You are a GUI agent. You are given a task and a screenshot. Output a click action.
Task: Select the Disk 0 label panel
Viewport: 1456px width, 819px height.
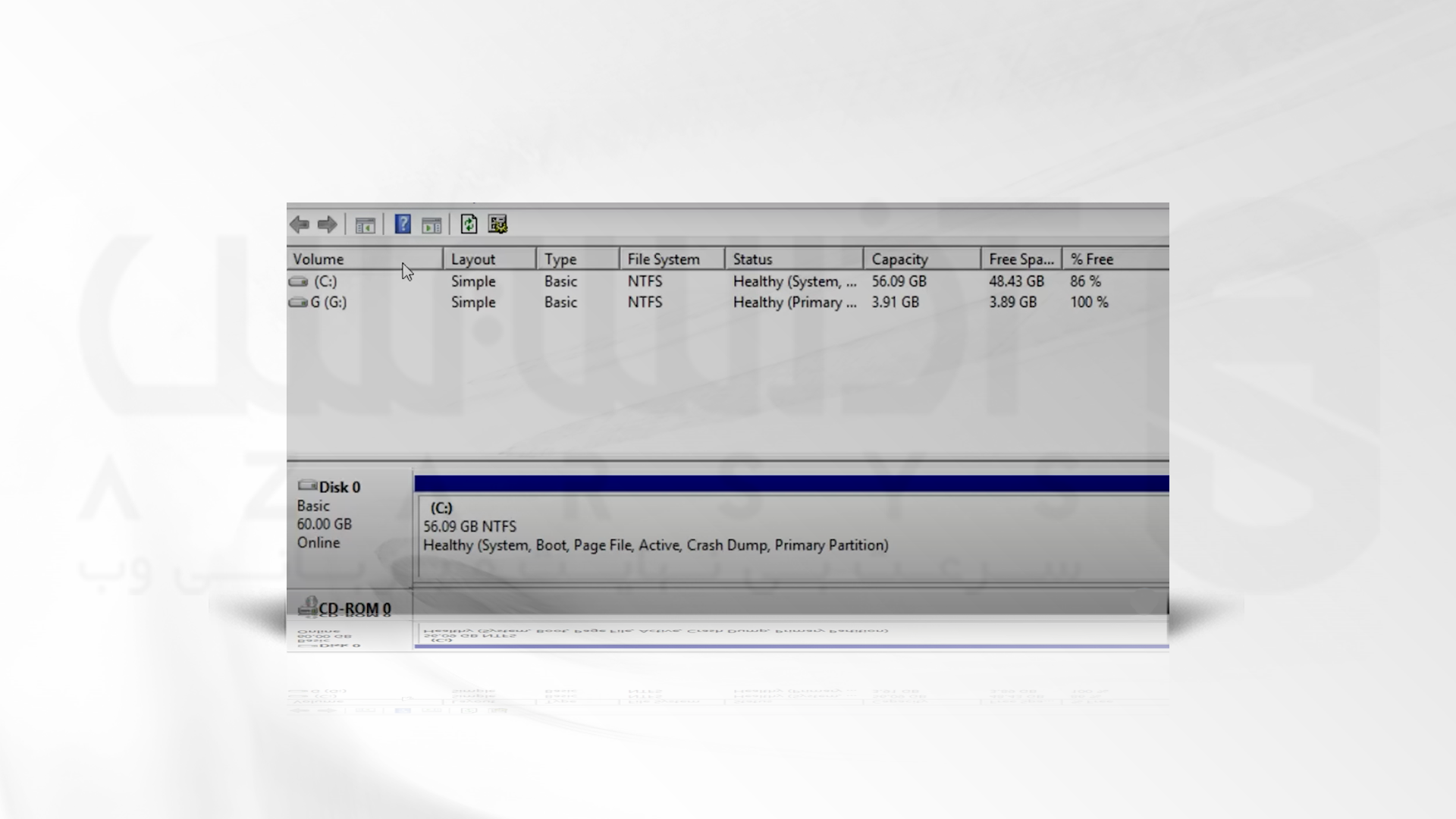click(x=350, y=528)
